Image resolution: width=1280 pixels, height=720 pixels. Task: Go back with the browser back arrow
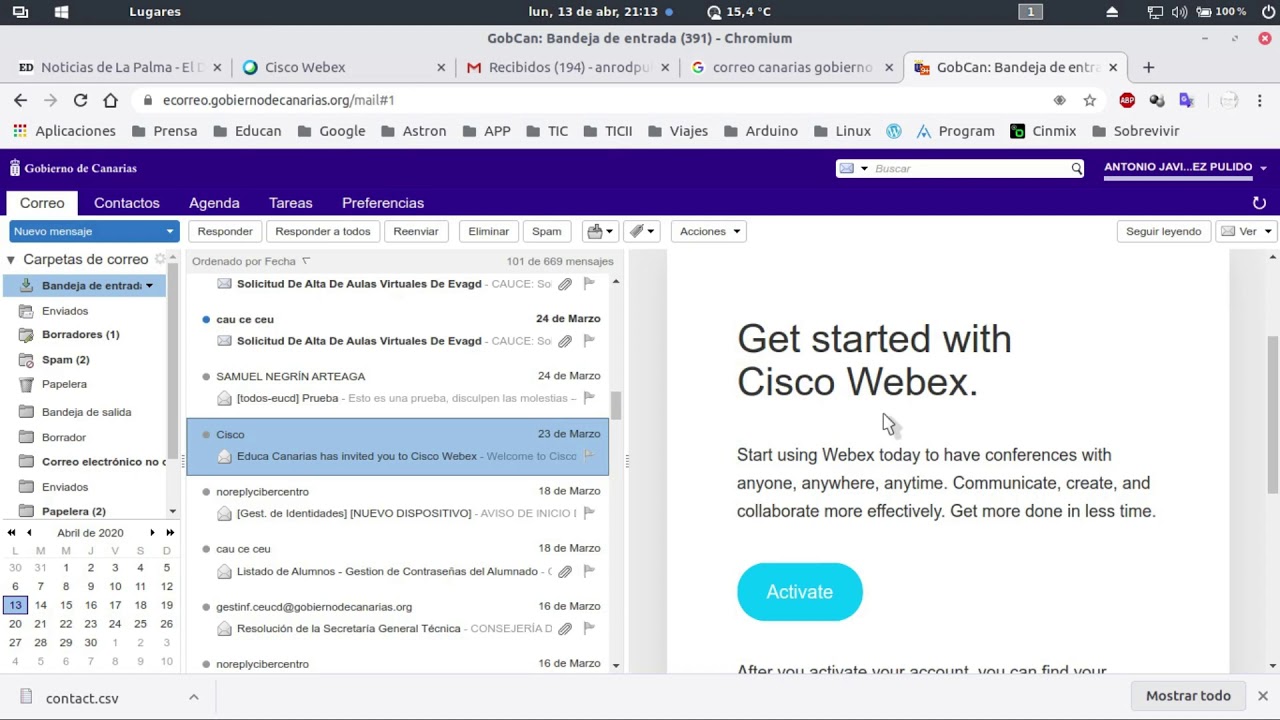[x=20, y=100]
